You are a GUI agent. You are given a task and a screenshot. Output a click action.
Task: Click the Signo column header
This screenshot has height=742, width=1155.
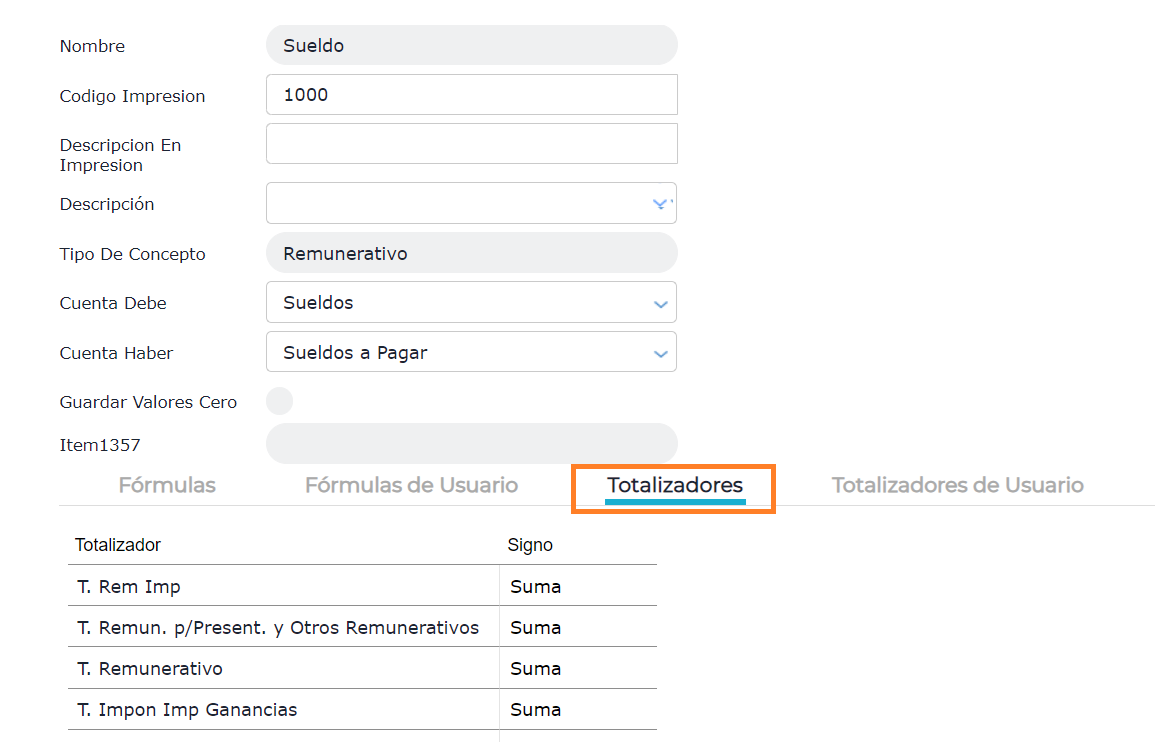[530, 545]
